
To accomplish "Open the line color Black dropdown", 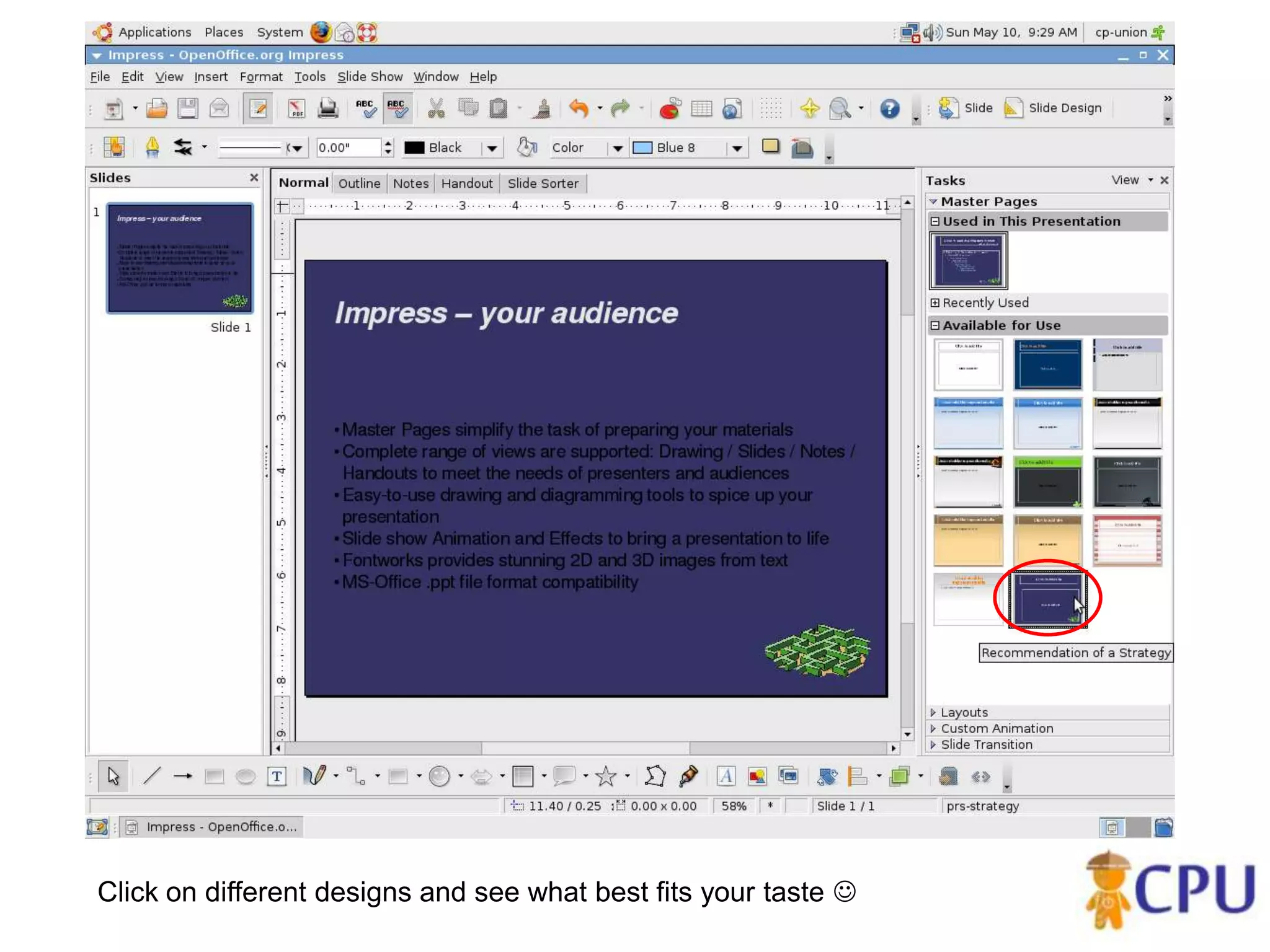I will 492,148.
